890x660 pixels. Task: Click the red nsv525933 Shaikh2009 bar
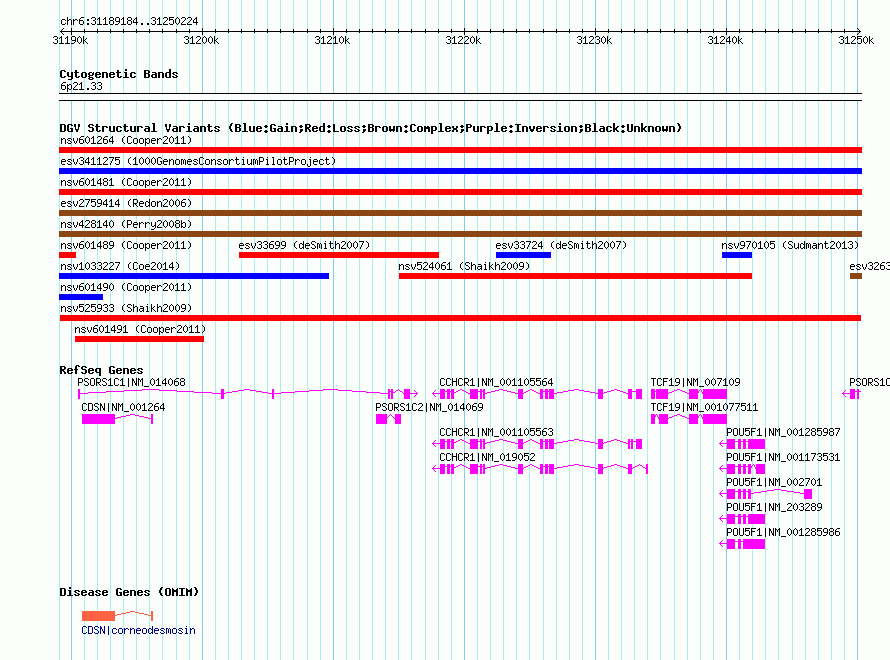[460, 318]
